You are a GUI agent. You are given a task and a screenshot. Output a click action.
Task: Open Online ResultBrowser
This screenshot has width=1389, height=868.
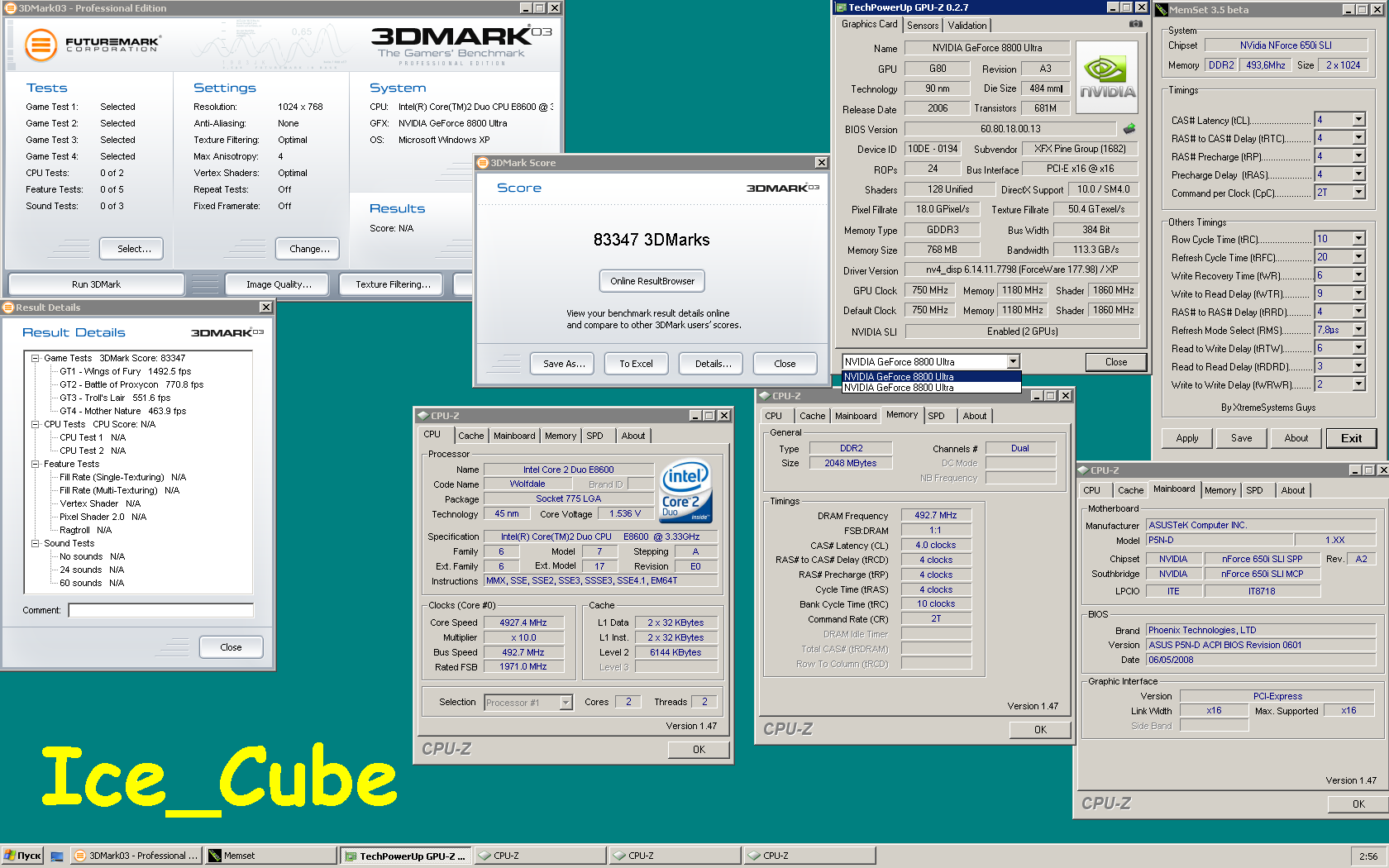(x=652, y=281)
